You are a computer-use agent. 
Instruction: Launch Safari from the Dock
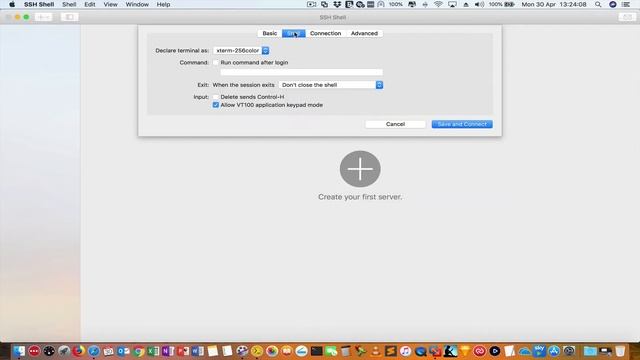[x=94, y=351]
